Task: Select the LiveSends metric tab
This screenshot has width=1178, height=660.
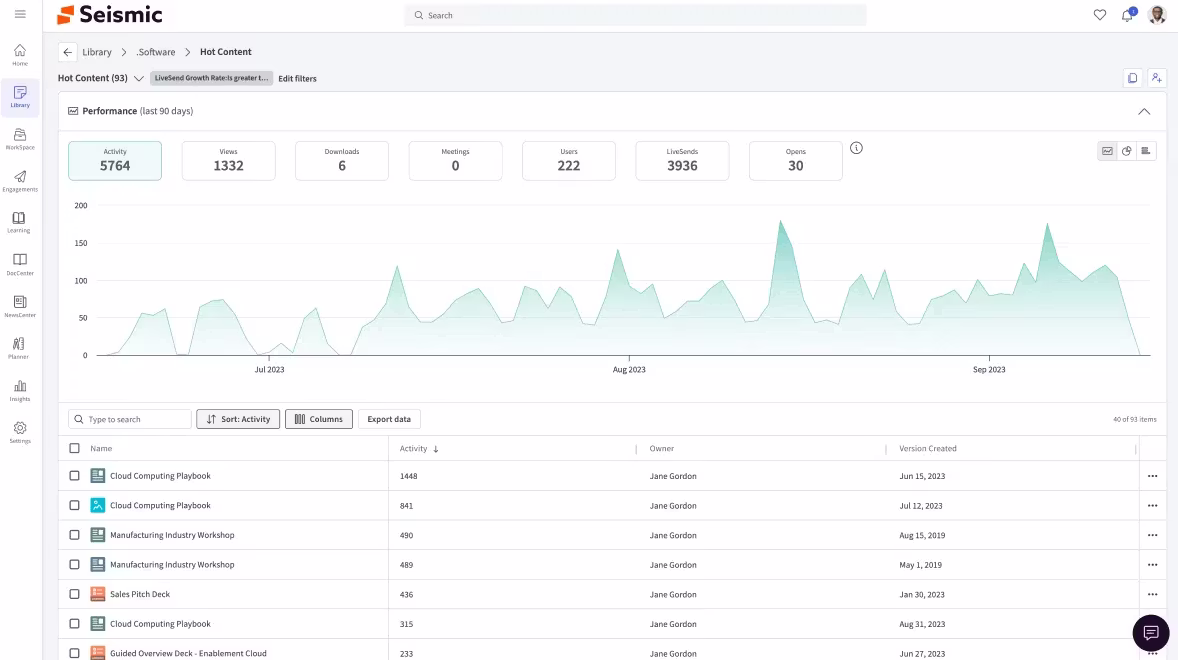Action: pyautogui.click(x=682, y=161)
